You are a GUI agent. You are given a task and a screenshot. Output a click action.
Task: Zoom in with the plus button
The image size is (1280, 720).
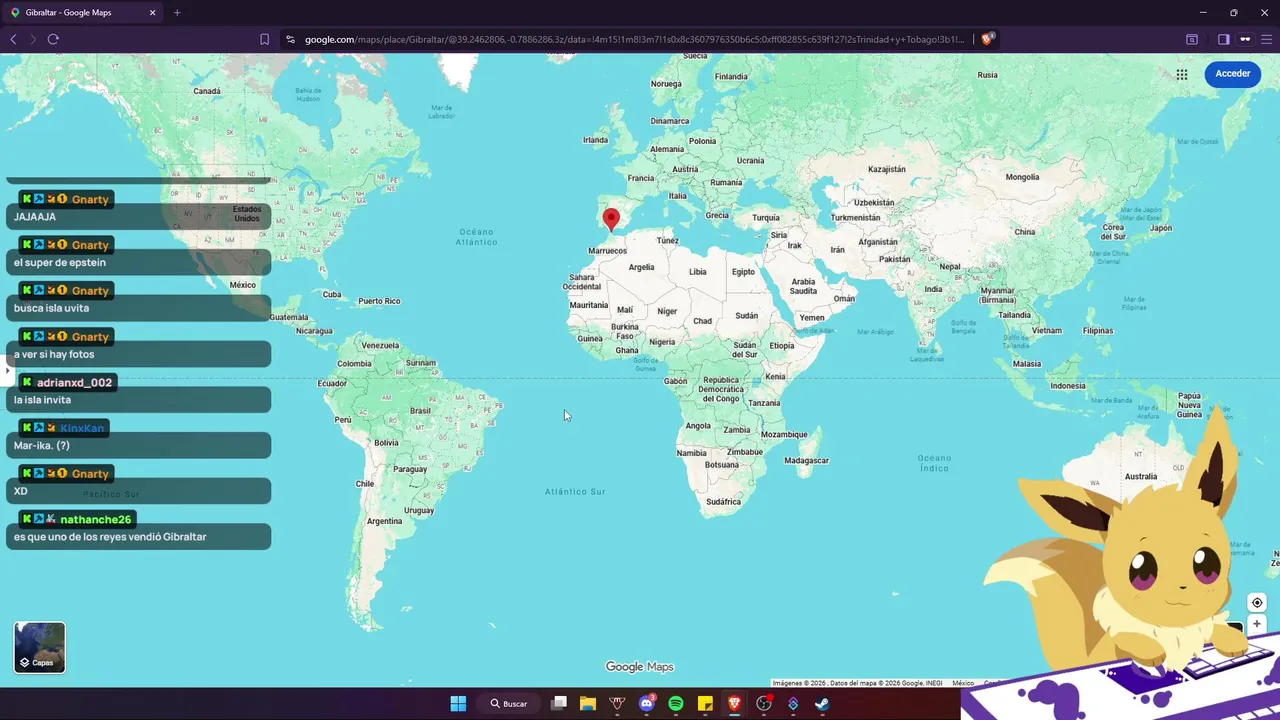(1257, 624)
